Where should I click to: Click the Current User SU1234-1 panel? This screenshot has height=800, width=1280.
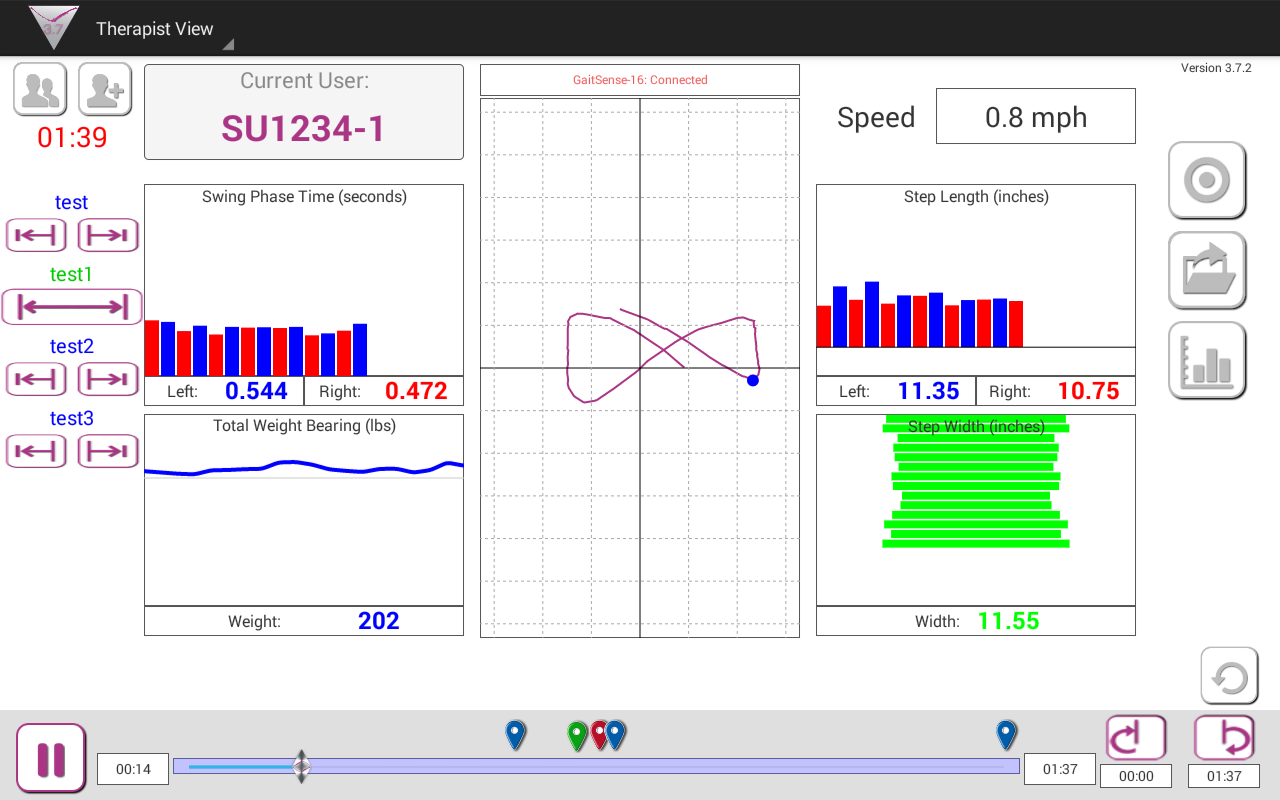pos(304,112)
